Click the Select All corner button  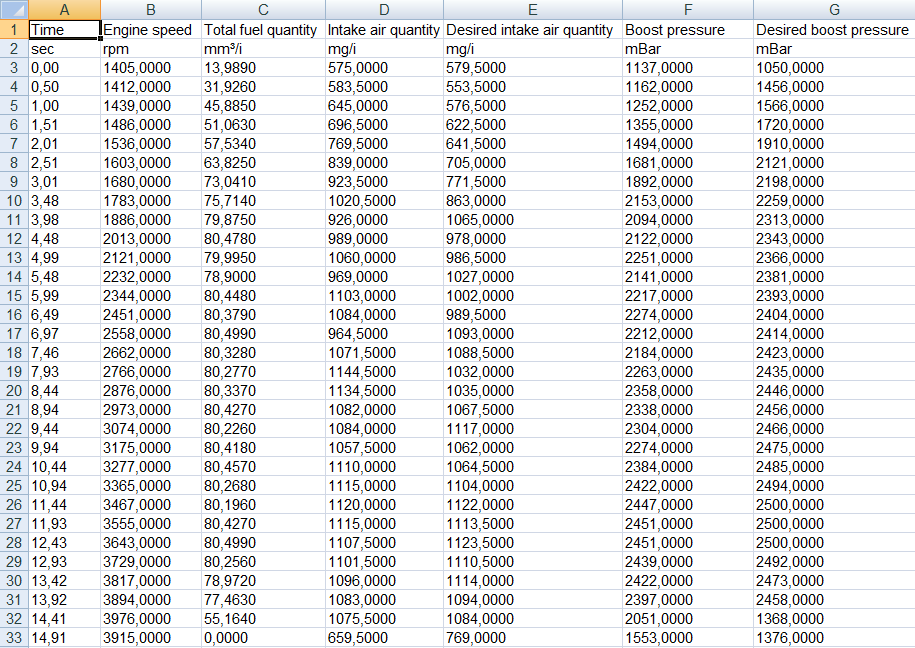tap(14, 9)
